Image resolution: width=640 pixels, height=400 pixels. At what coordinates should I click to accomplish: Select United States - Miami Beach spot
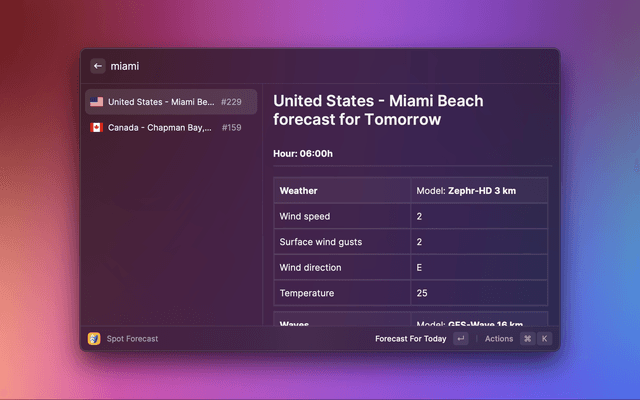161,102
